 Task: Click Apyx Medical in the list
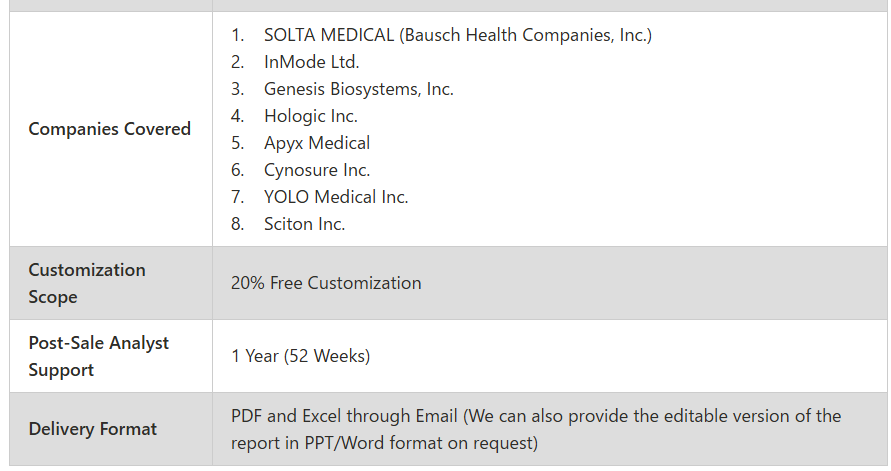(317, 143)
